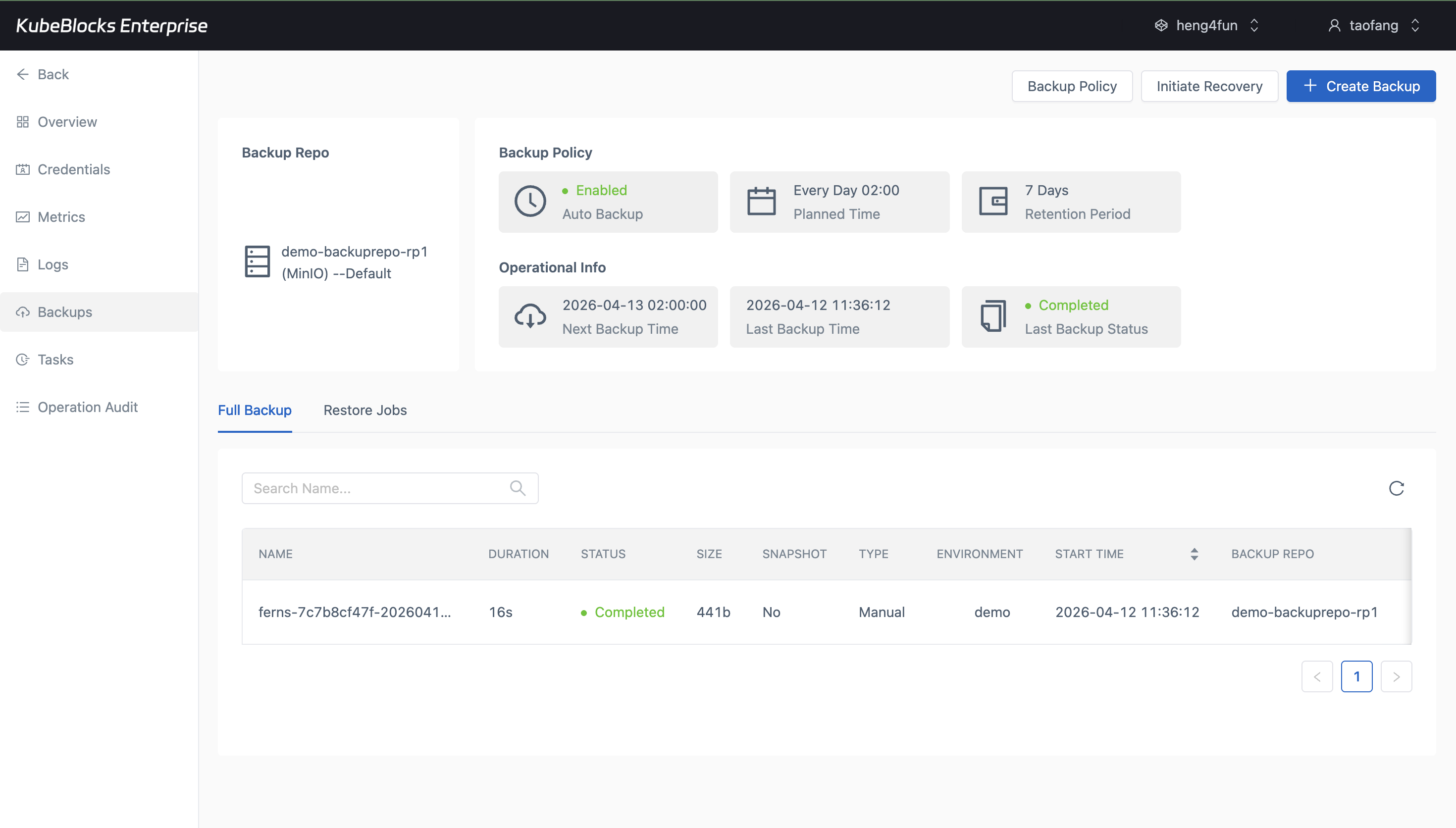Click the heng4fun workspace cube icon

point(1161,25)
